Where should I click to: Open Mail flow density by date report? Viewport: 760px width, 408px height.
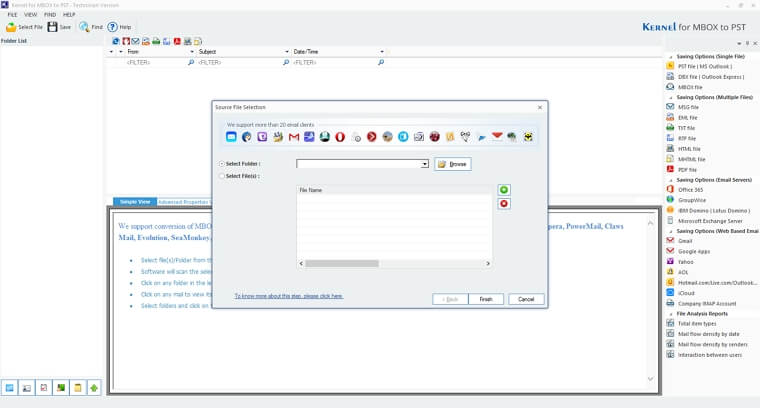point(703,334)
